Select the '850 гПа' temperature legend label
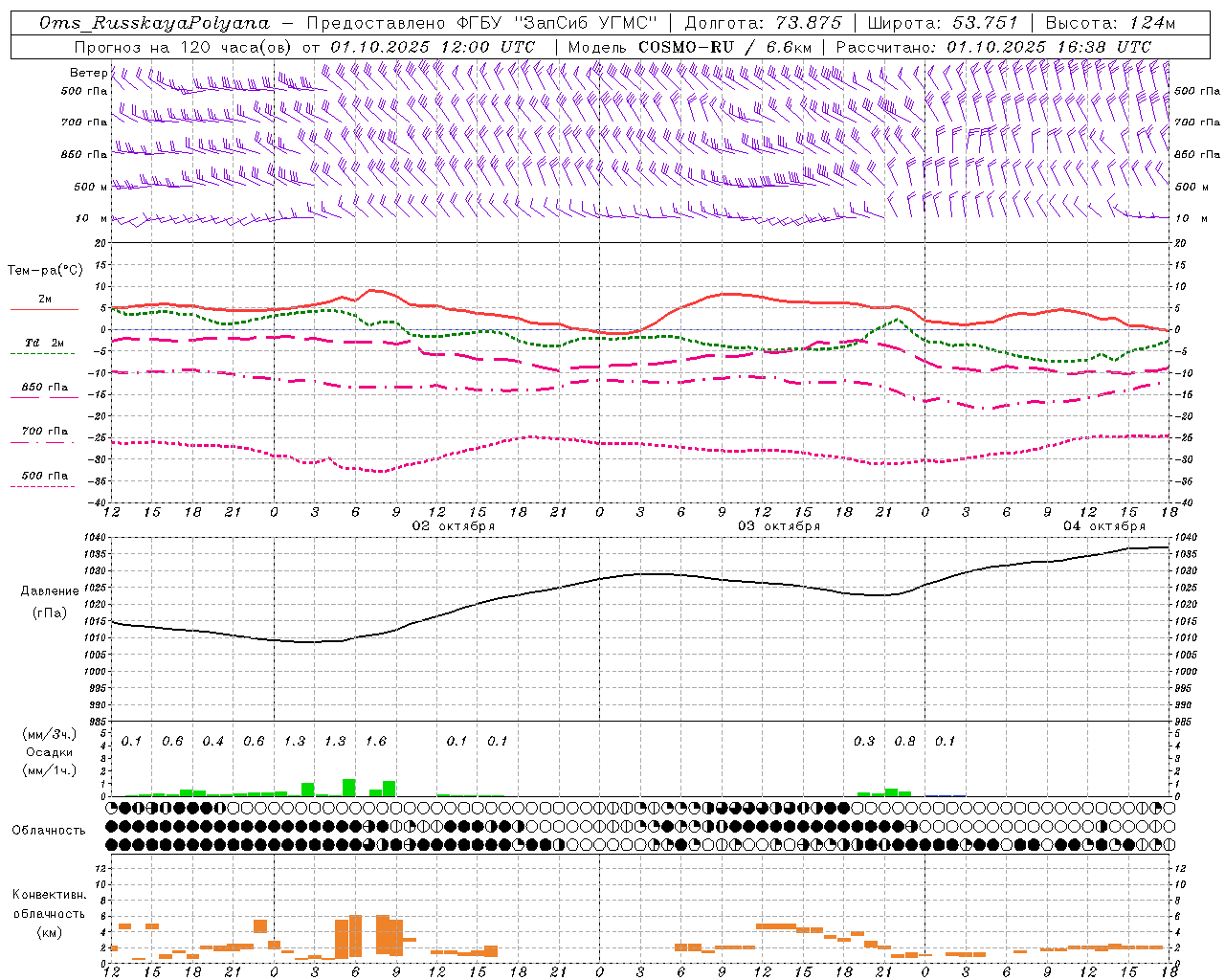The image size is (1225, 980). tap(45, 388)
